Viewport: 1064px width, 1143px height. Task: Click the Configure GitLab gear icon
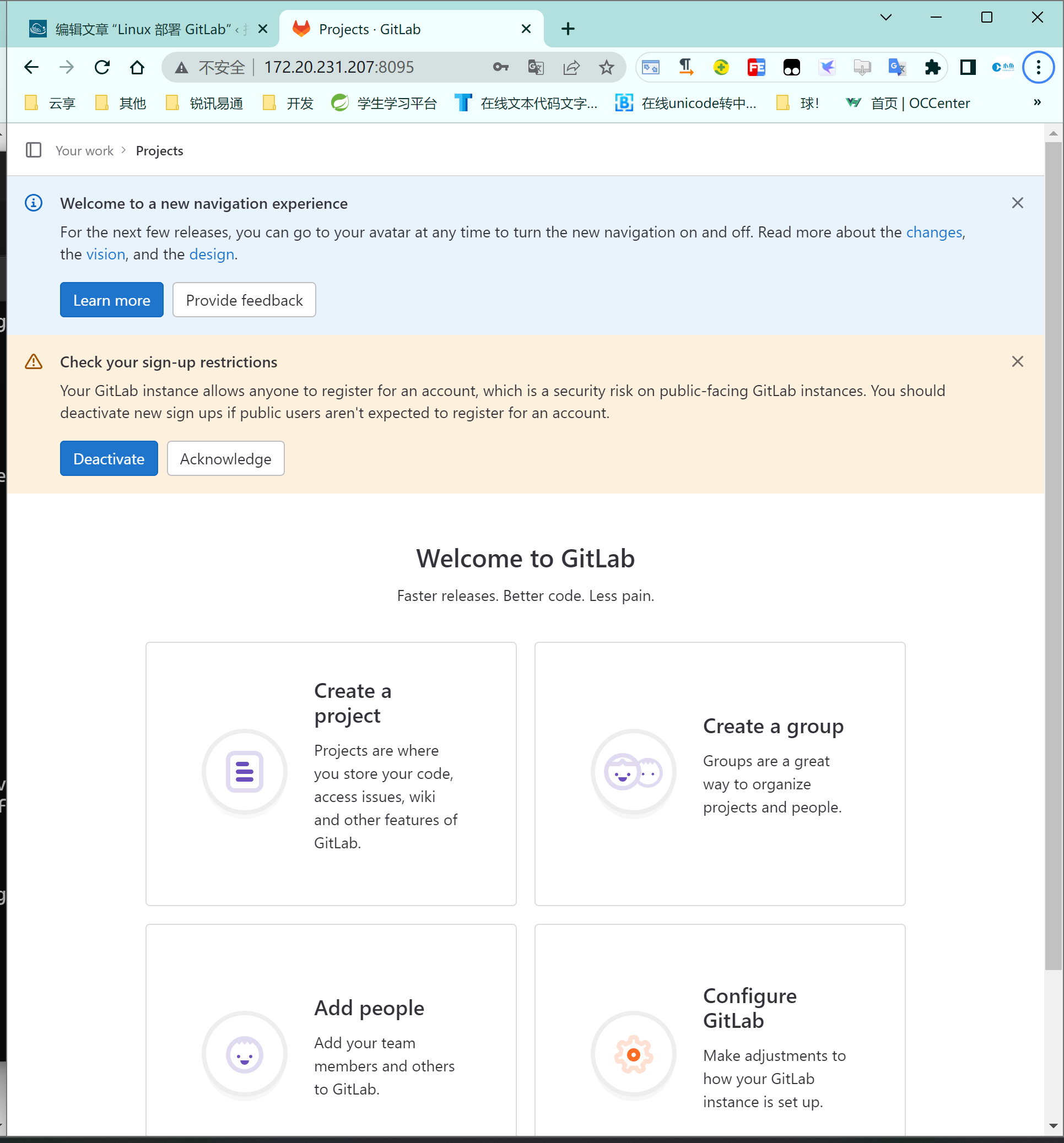point(633,1054)
